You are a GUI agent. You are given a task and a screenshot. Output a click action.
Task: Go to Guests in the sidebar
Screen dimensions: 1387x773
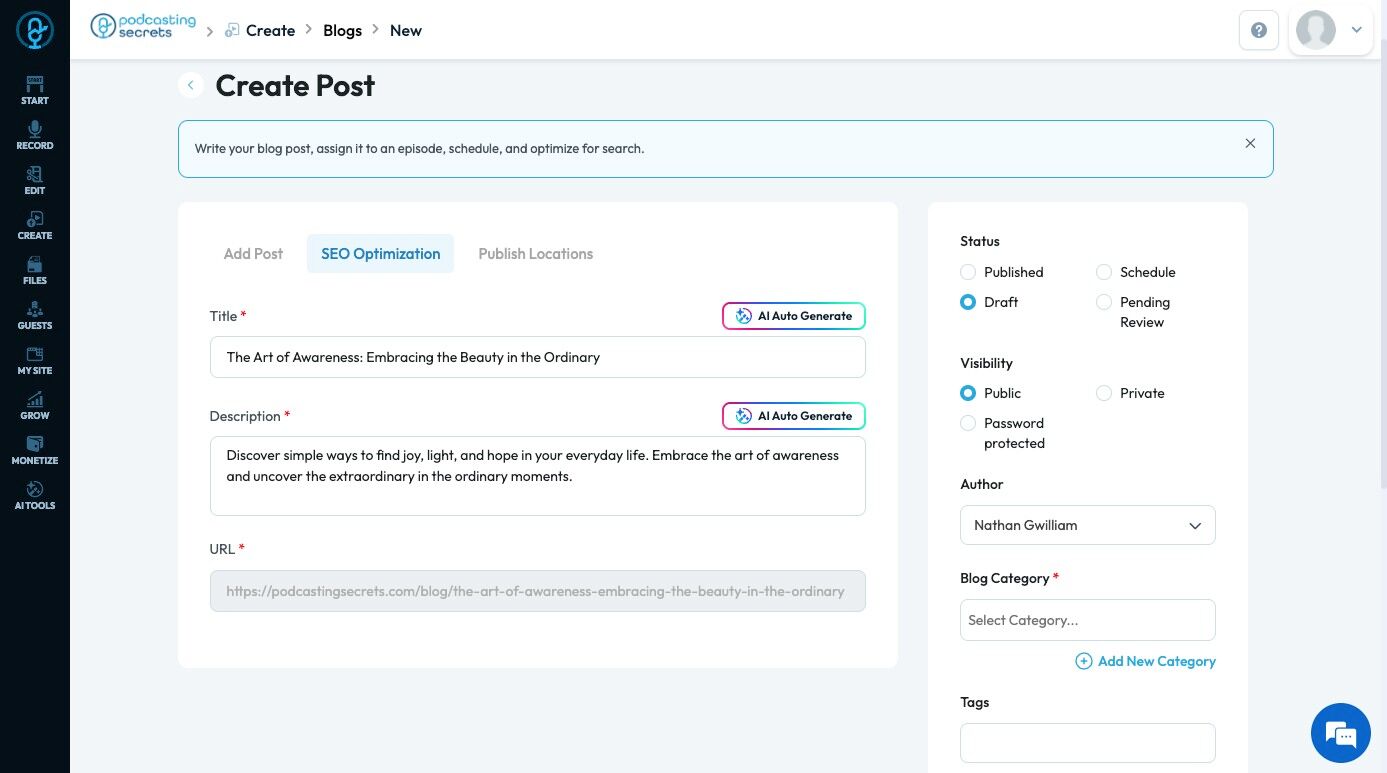[34, 315]
